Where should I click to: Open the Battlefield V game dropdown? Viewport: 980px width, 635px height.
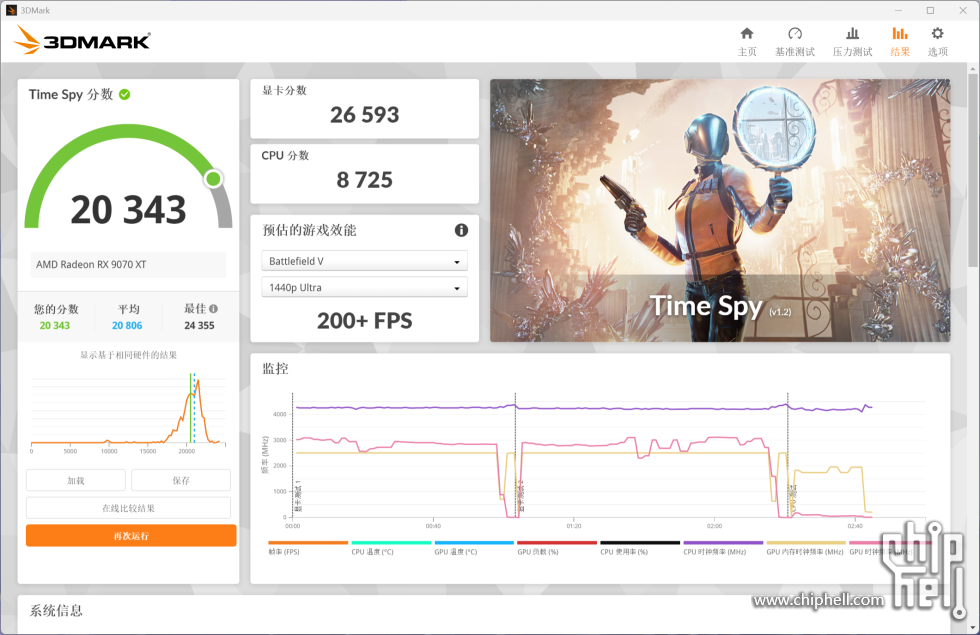point(364,260)
